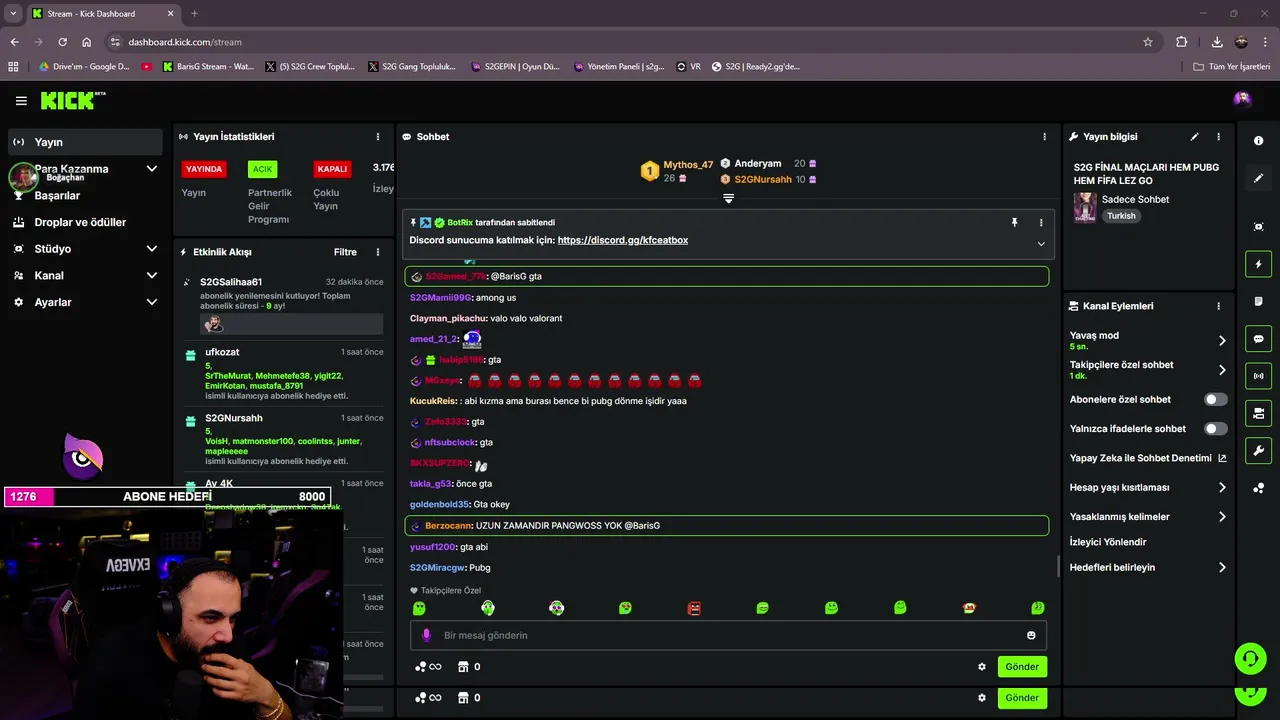Image resolution: width=1280 pixels, height=720 pixels.
Task: Reload the page with browser refresh icon
Action: 62,42
